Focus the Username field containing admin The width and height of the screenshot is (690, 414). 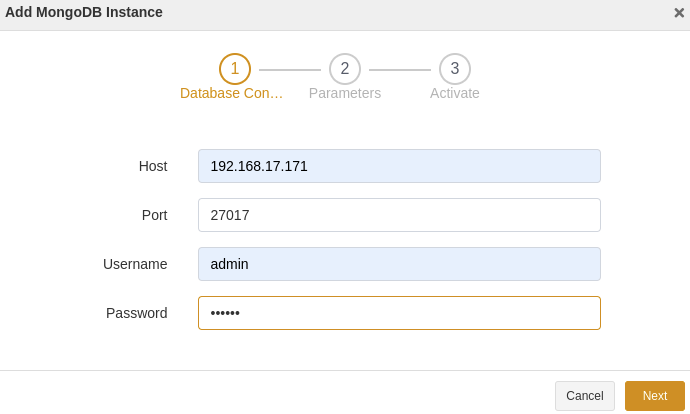coord(399,264)
